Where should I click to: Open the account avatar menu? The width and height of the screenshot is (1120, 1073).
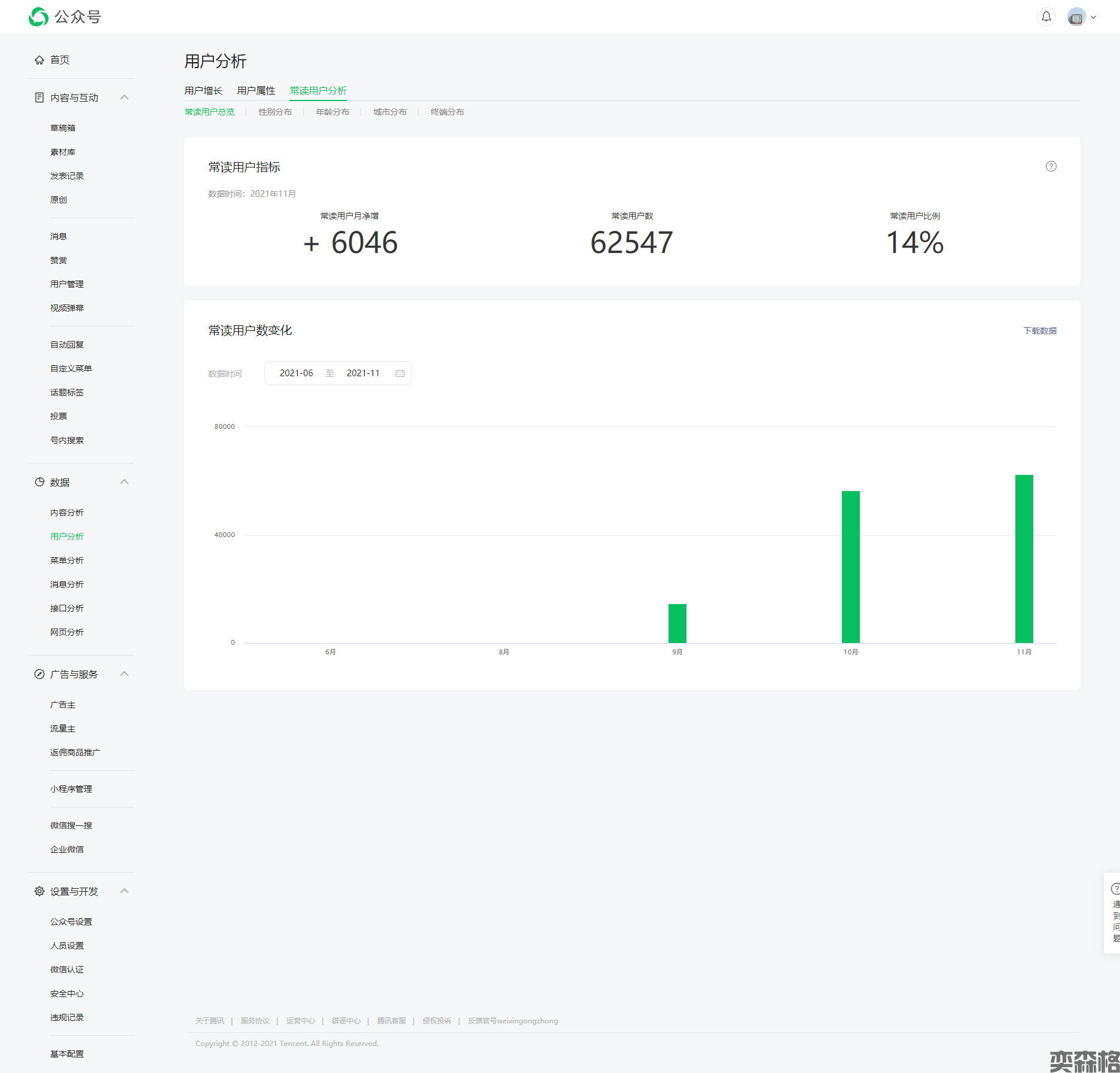1077,17
